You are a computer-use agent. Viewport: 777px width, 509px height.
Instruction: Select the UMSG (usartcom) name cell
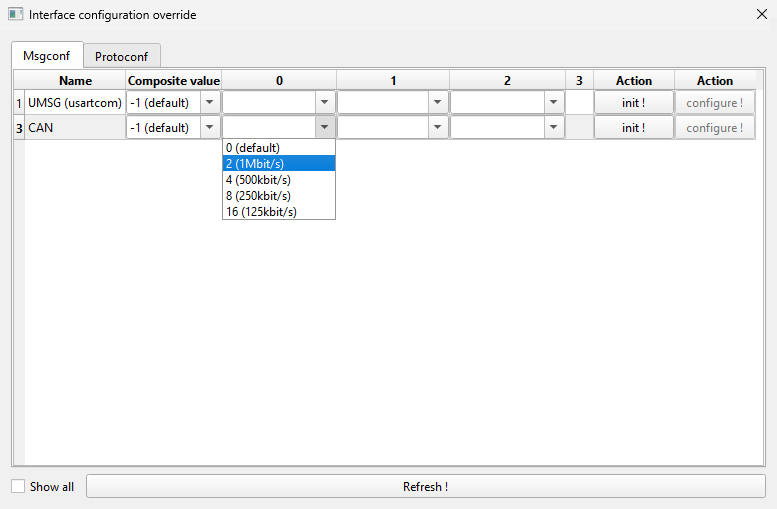coord(75,102)
